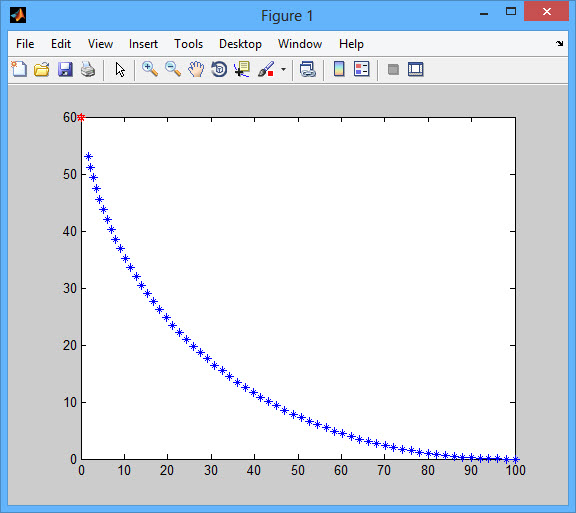Click the Link Plot icon
This screenshot has height=513, width=576.
point(307,69)
